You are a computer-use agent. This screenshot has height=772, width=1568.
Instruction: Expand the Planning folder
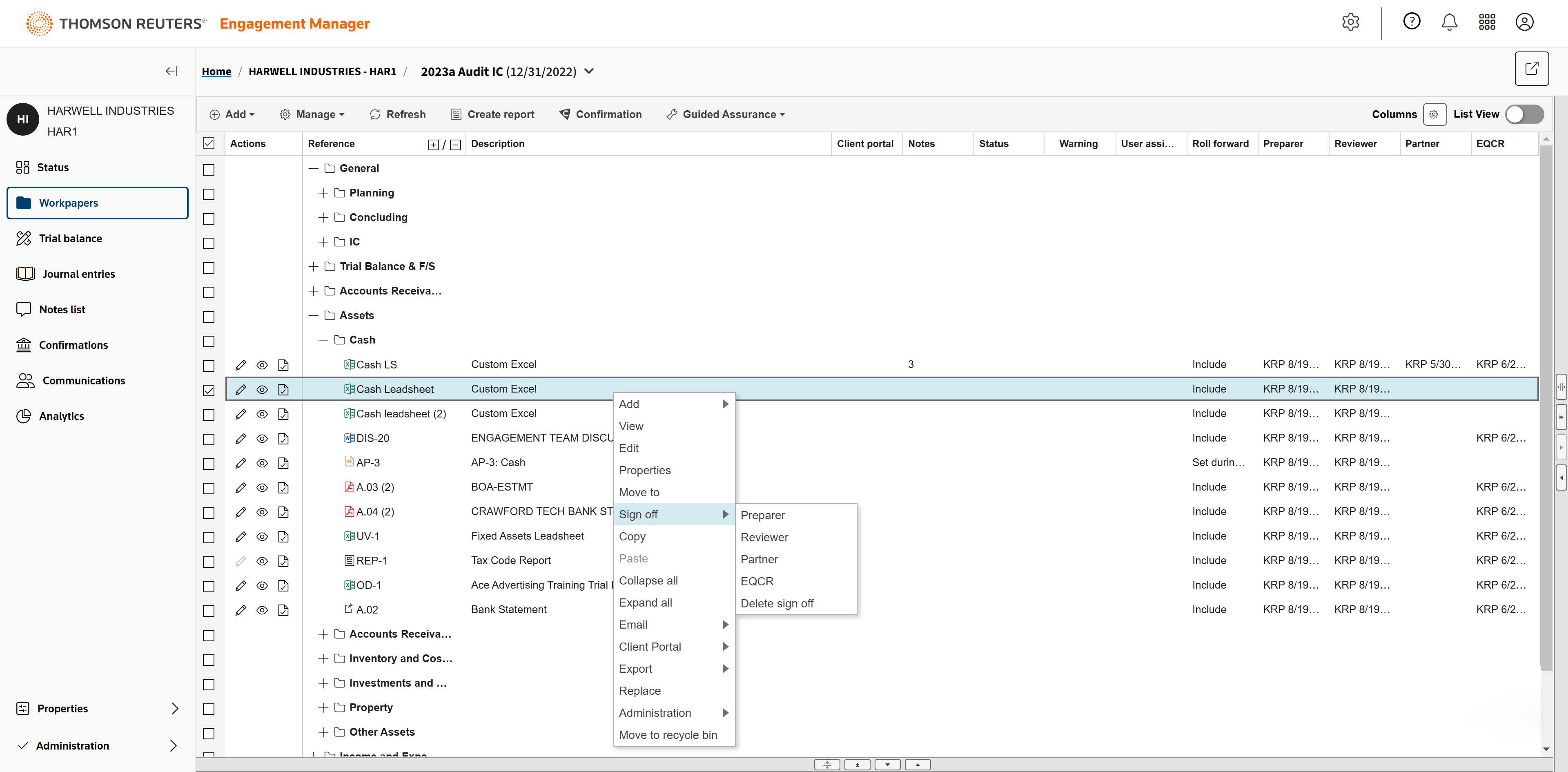point(323,193)
